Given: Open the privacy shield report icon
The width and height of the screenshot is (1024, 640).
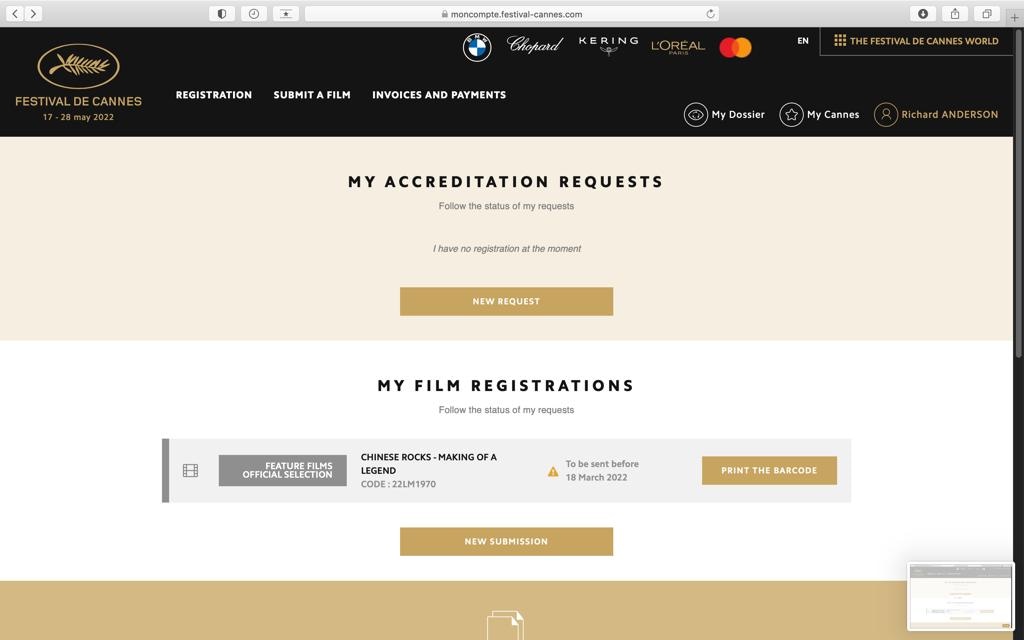Looking at the screenshot, I should [222, 14].
